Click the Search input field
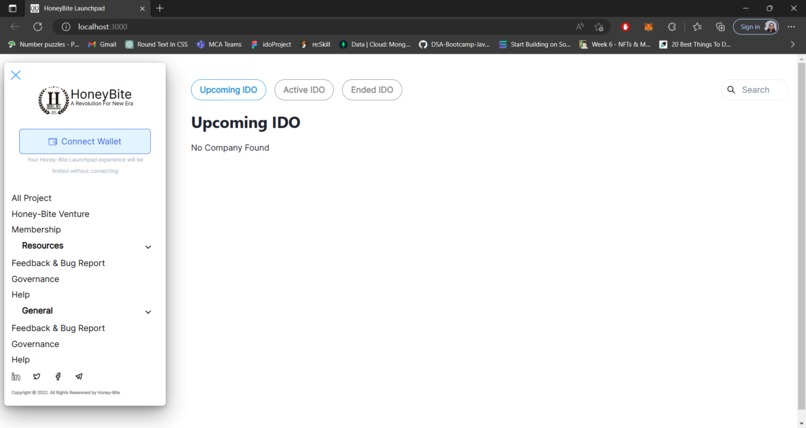The image size is (806, 428). [x=754, y=90]
